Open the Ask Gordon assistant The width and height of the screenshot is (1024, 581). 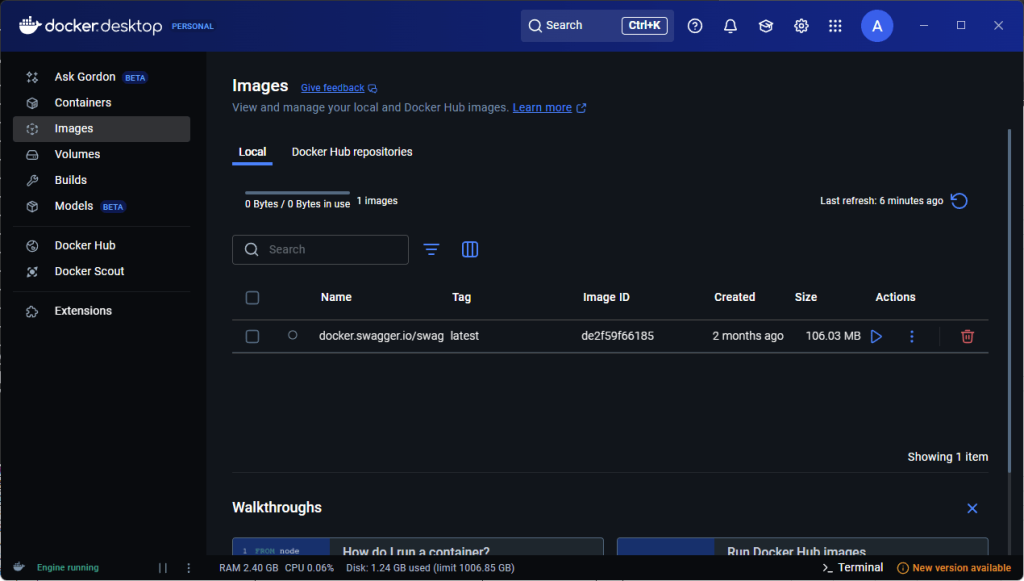pos(101,77)
